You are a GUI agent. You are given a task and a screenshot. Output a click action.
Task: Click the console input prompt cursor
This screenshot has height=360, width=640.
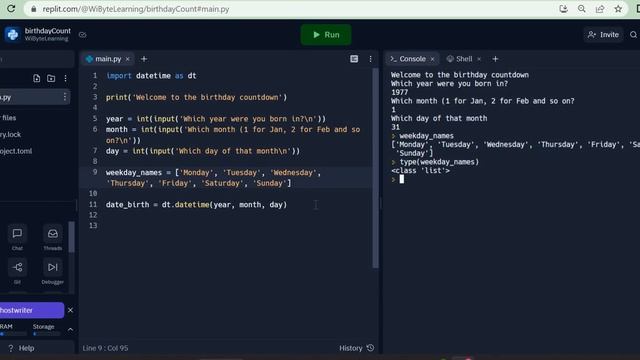point(402,179)
